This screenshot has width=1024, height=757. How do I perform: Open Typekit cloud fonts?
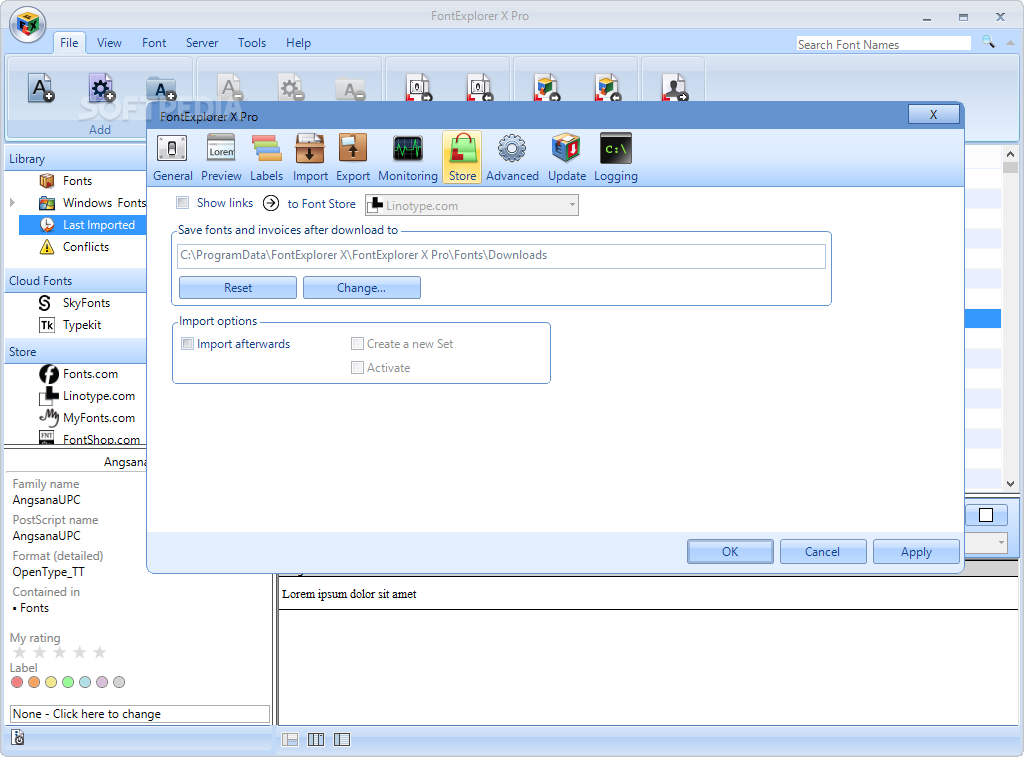(x=82, y=325)
